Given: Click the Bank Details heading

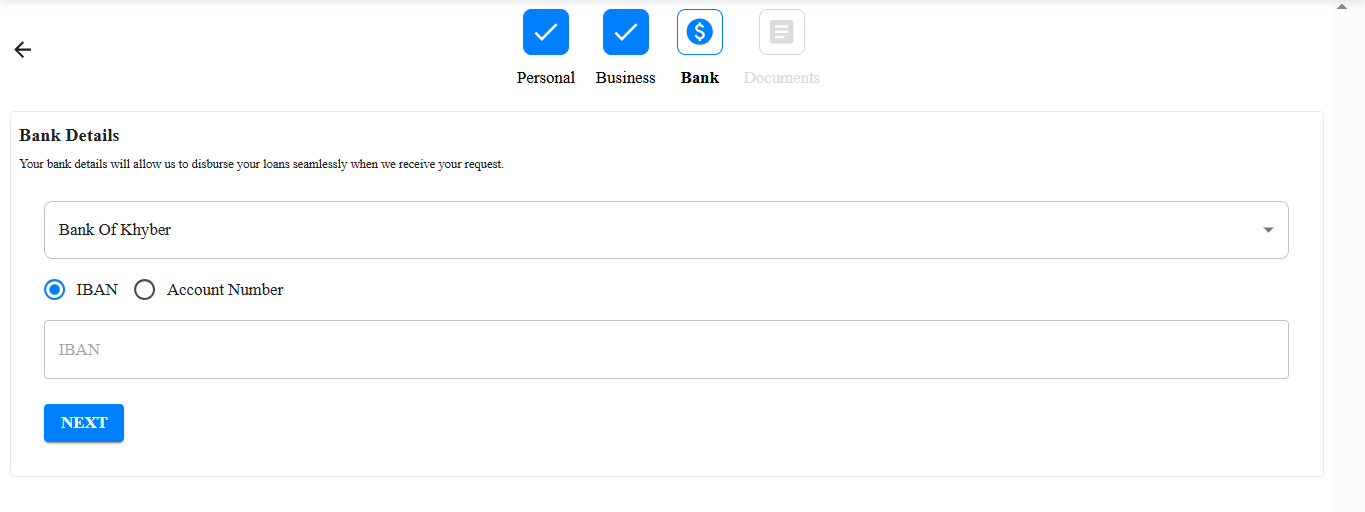Looking at the screenshot, I should click(x=69, y=136).
